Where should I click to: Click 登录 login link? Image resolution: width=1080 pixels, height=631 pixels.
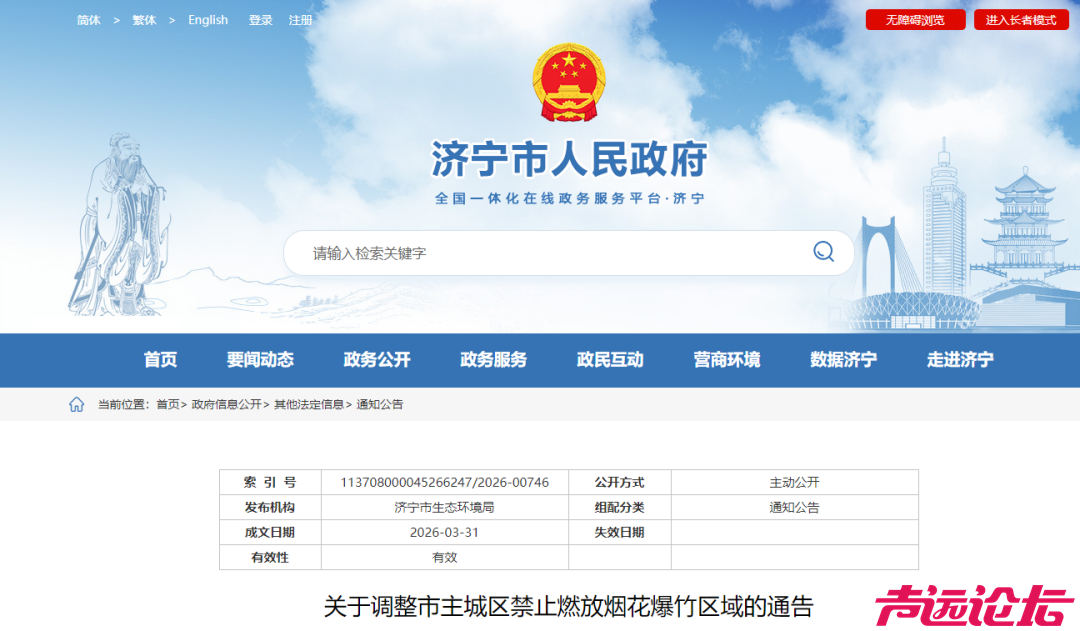(x=259, y=19)
